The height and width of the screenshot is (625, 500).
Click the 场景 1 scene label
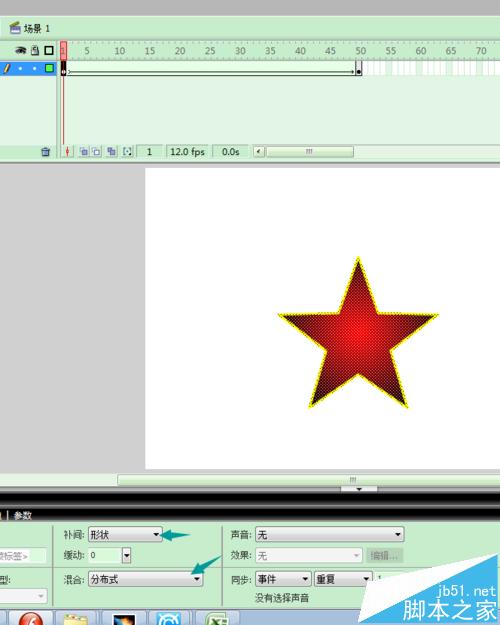pyautogui.click(x=37, y=28)
